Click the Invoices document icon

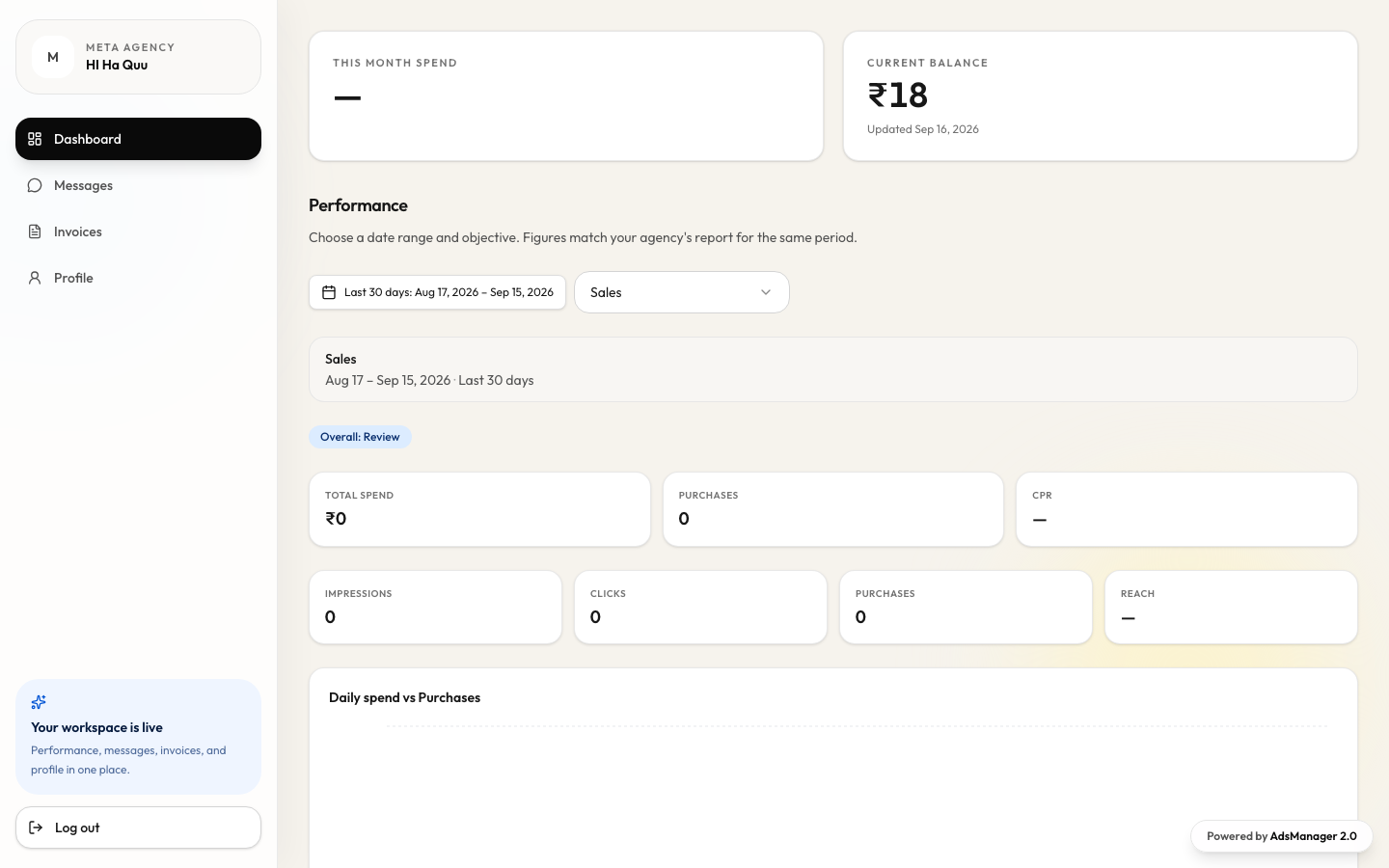point(35,231)
